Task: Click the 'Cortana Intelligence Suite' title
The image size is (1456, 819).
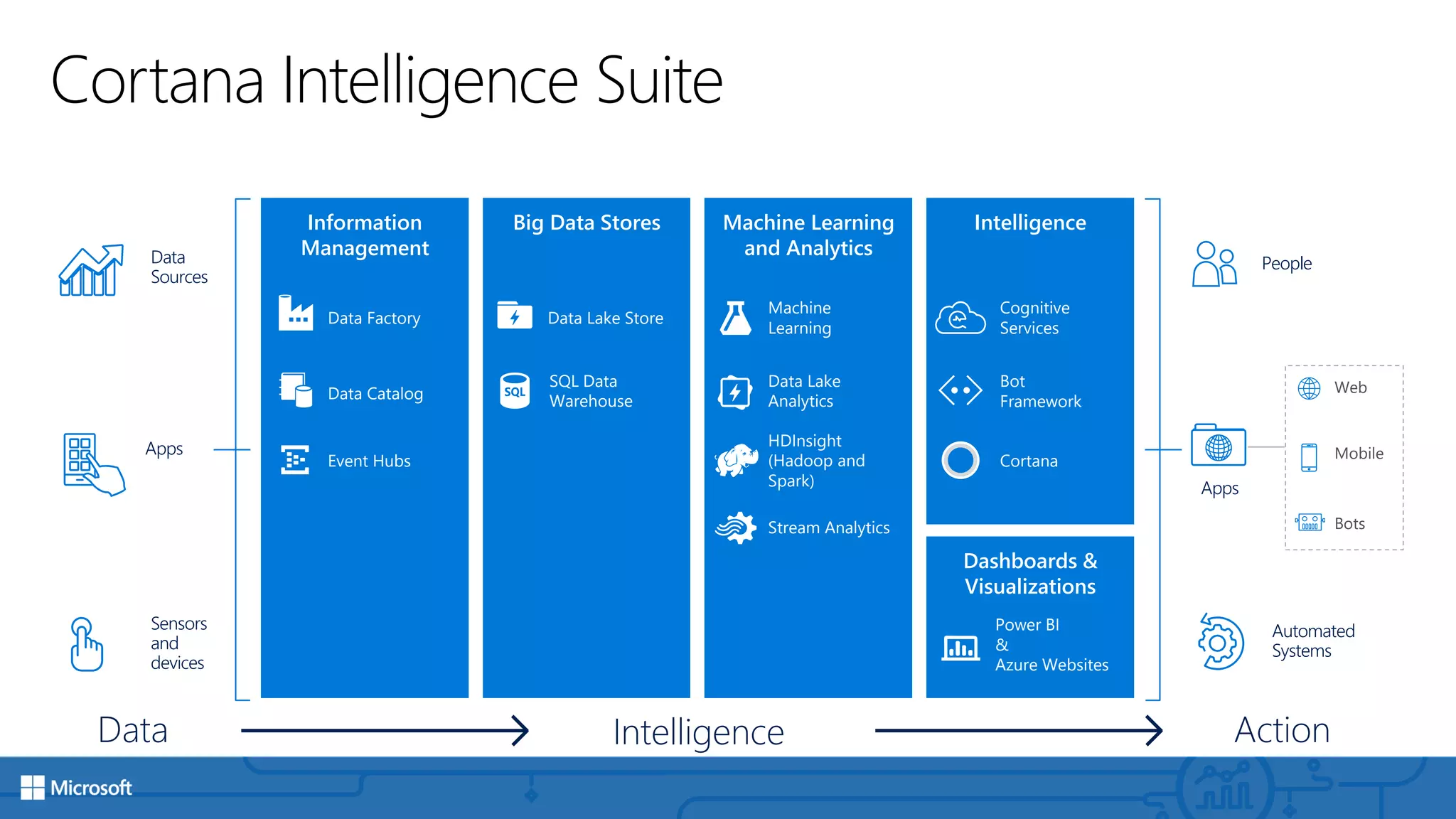Action: pos(387,82)
